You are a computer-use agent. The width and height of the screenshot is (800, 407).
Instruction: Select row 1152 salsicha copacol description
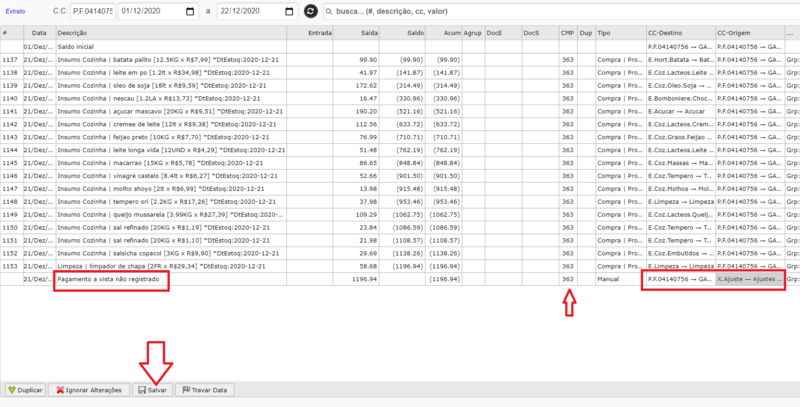[171, 253]
